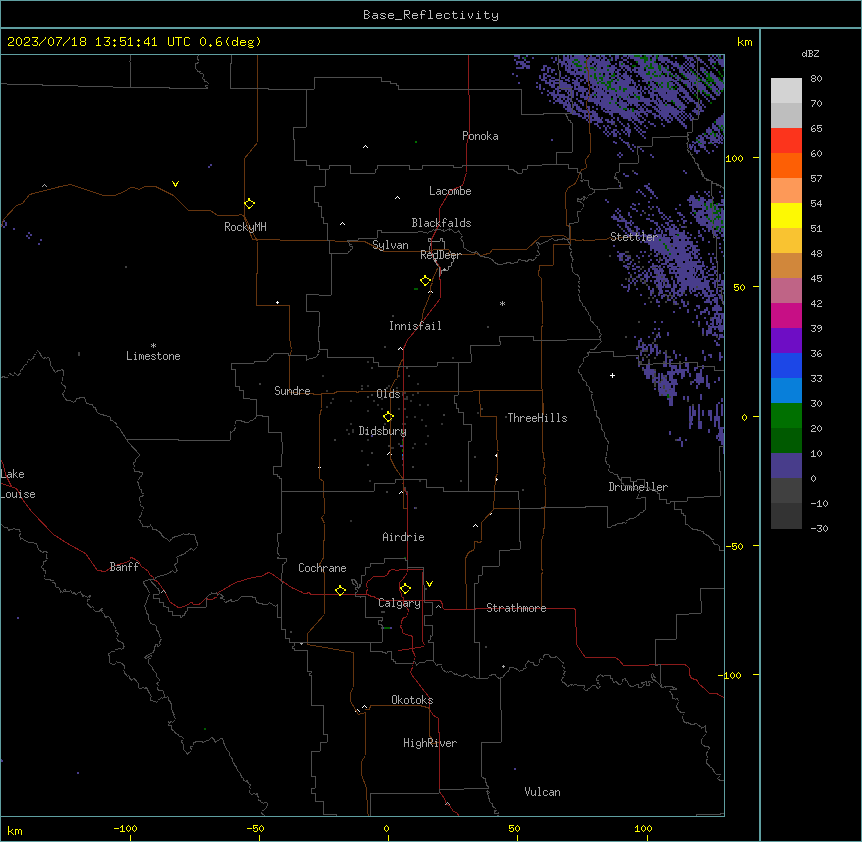Click the 80 value on the dBZ legend
This screenshot has height=842, width=862.
(816, 79)
